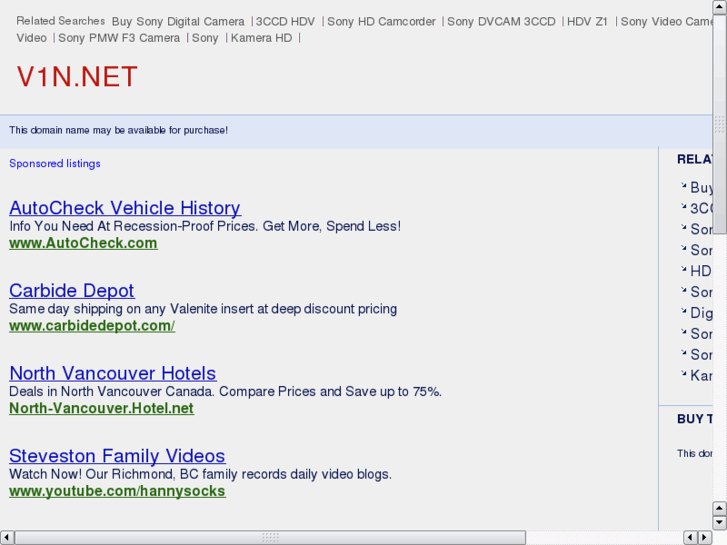Viewport: 727px width, 545px height.
Task: Open the sidebar 'HD' related link
Action: (x=701, y=271)
